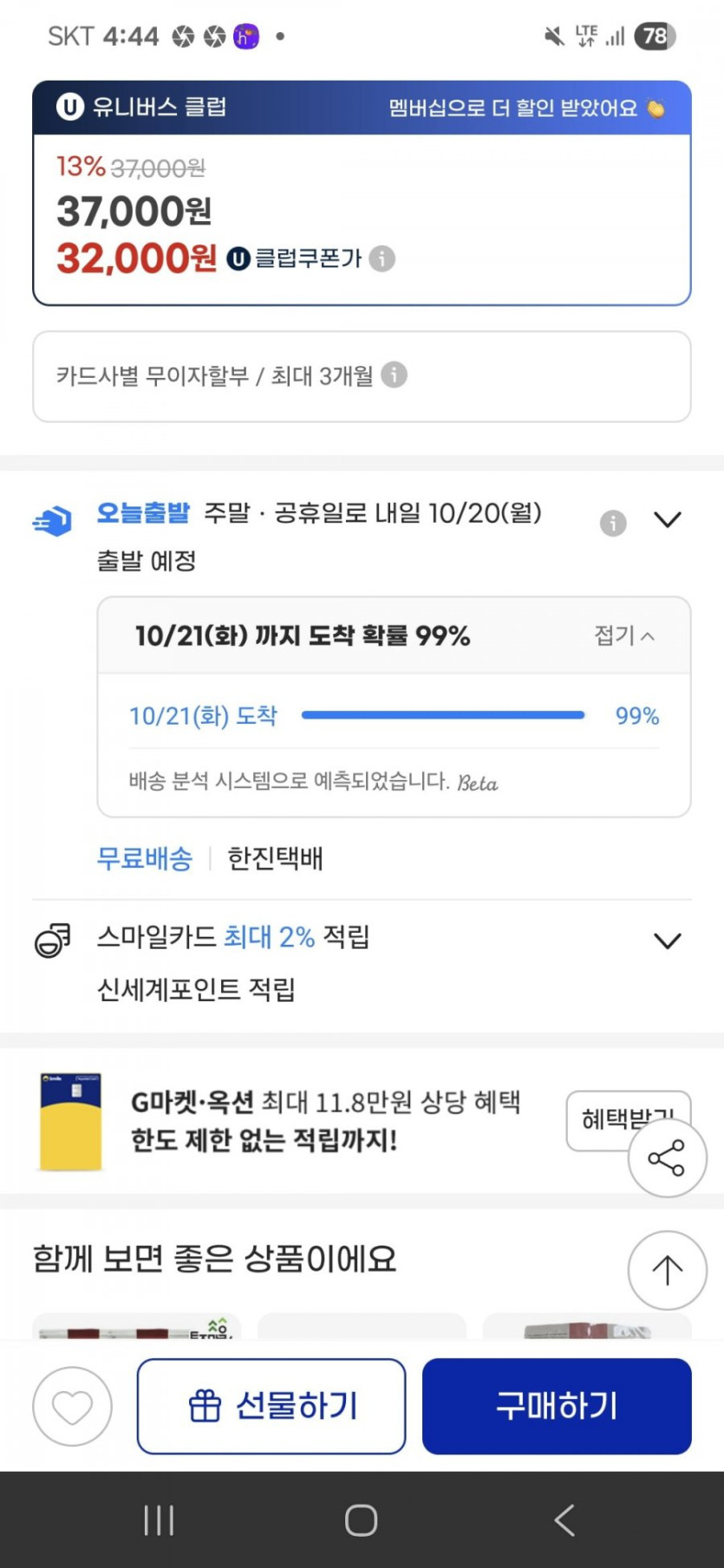Viewport: 724px width, 1568px height.
Task: Tap the 무료배송 link
Action: click(144, 858)
